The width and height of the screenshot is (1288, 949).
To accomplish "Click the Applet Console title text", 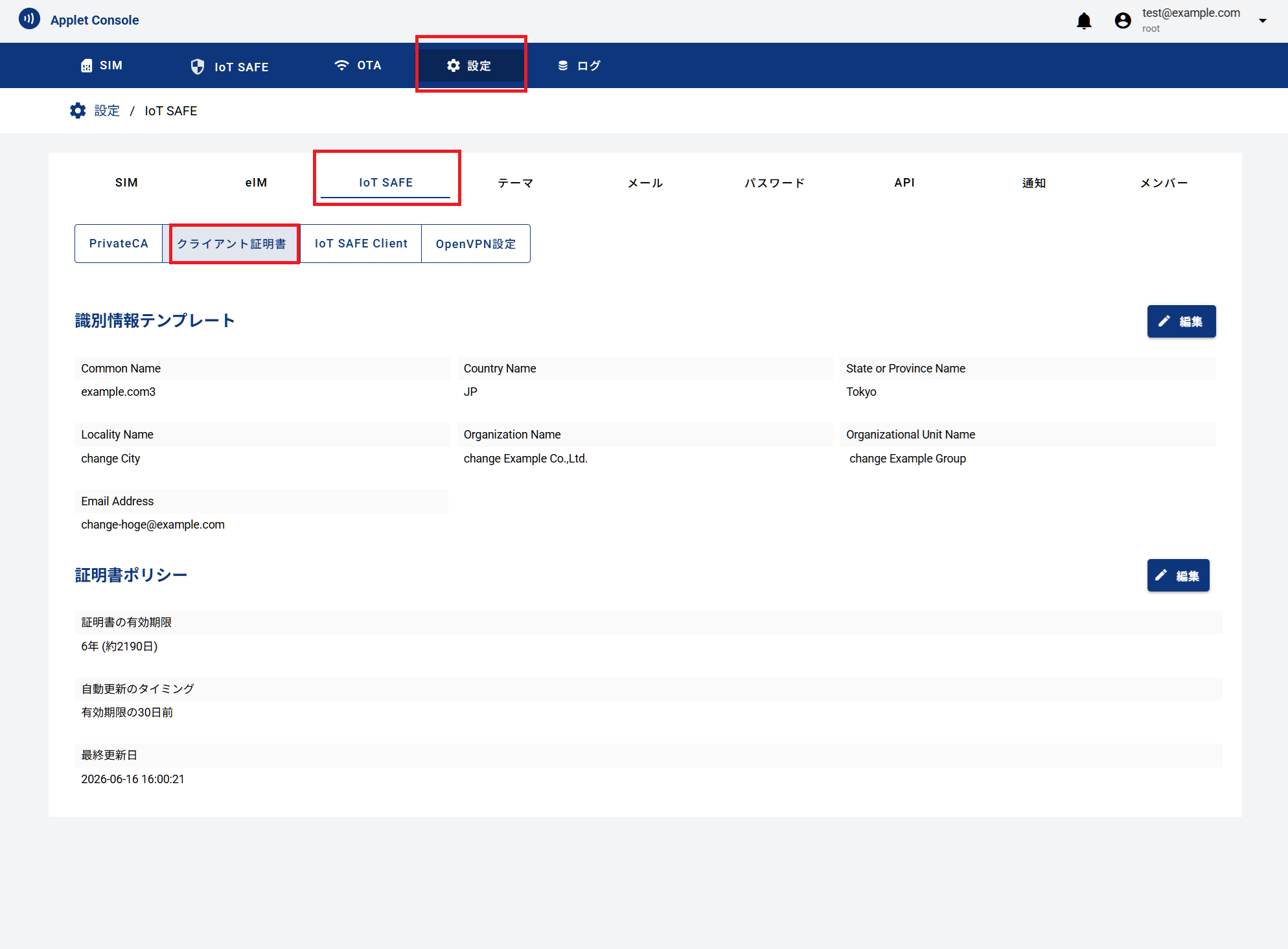I will point(95,20).
